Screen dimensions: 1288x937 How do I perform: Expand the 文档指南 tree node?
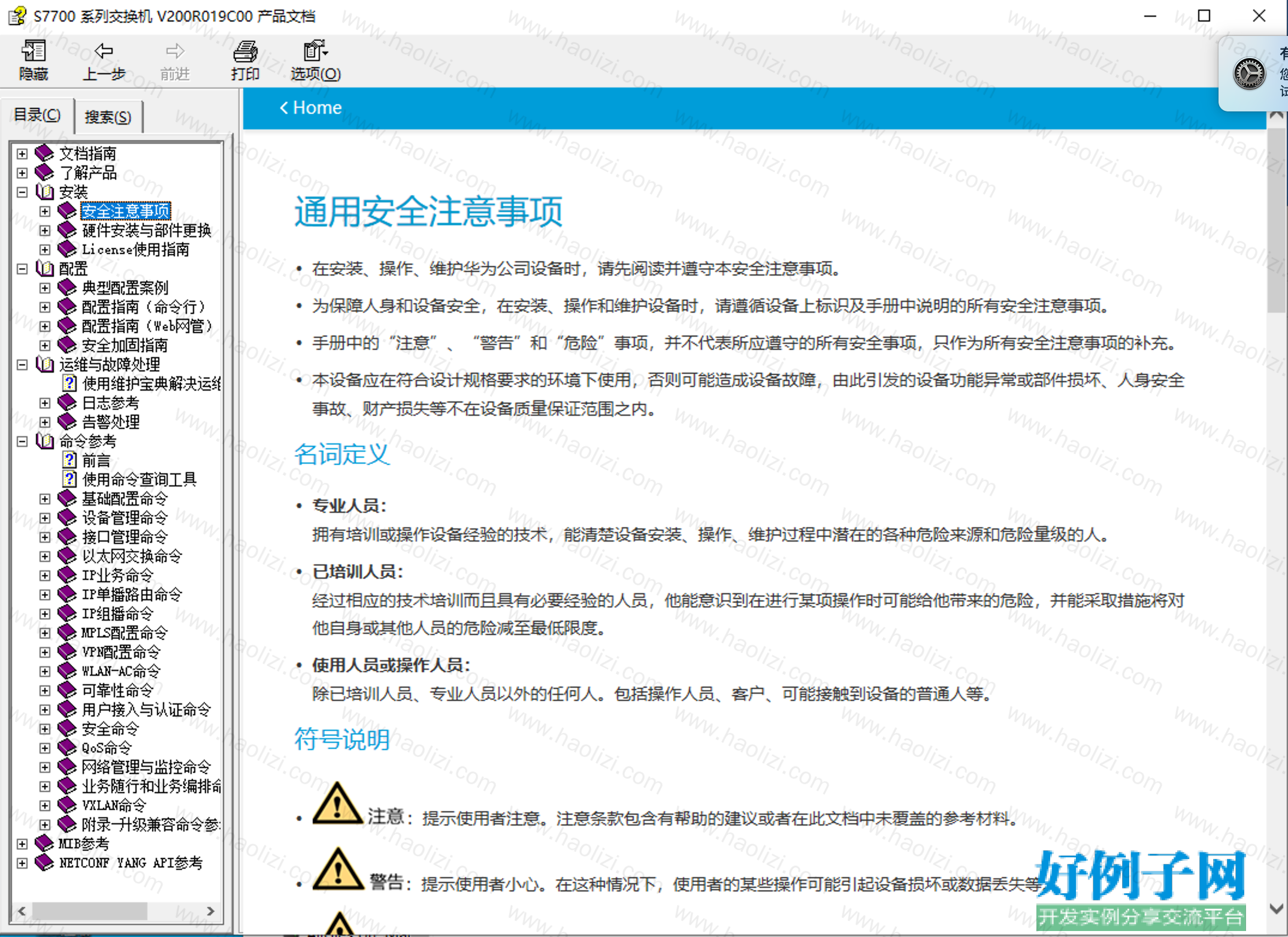(x=22, y=154)
